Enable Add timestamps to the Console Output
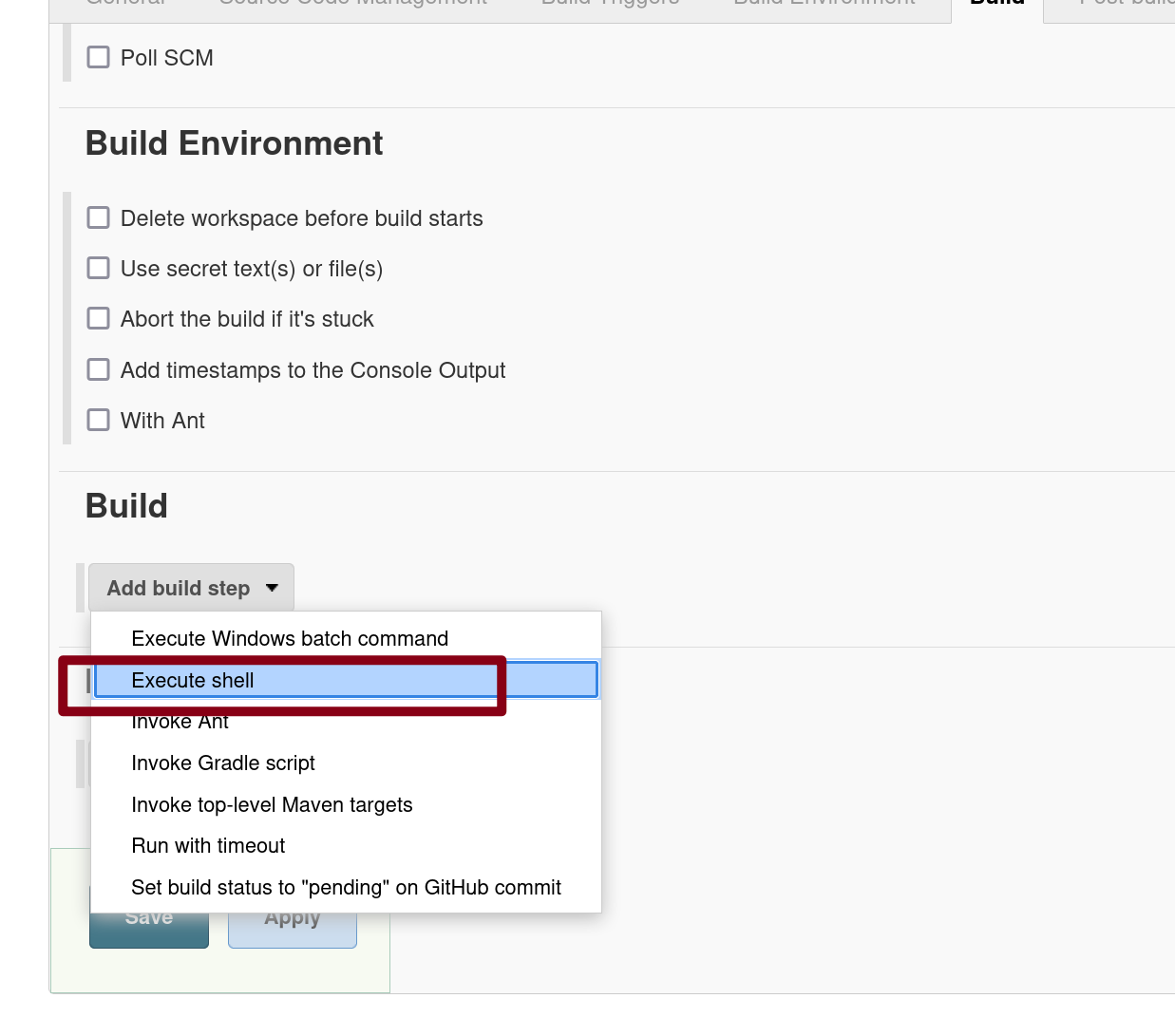The width and height of the screenshot is (1175, 1036). [x=99, y=369]
